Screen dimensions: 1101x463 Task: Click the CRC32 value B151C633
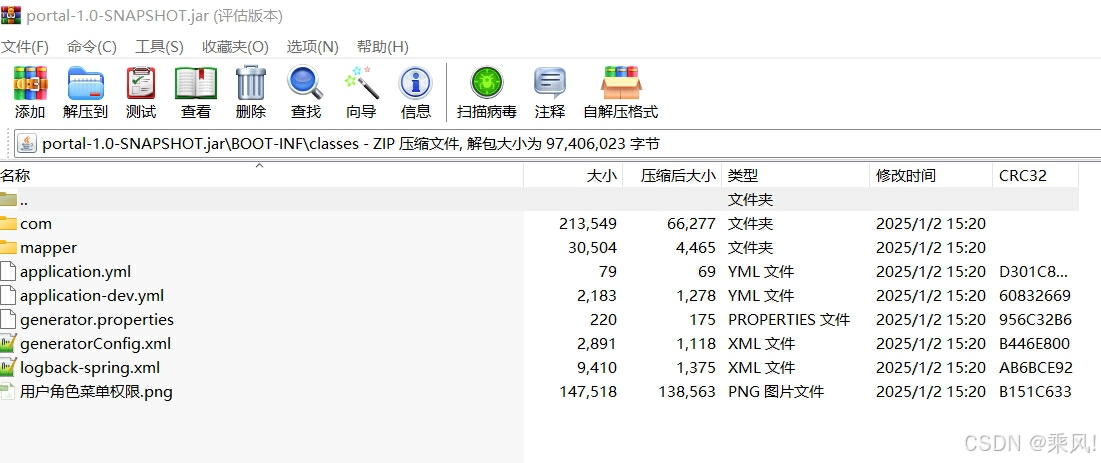pyautogui.click(x=1035, y=392)
